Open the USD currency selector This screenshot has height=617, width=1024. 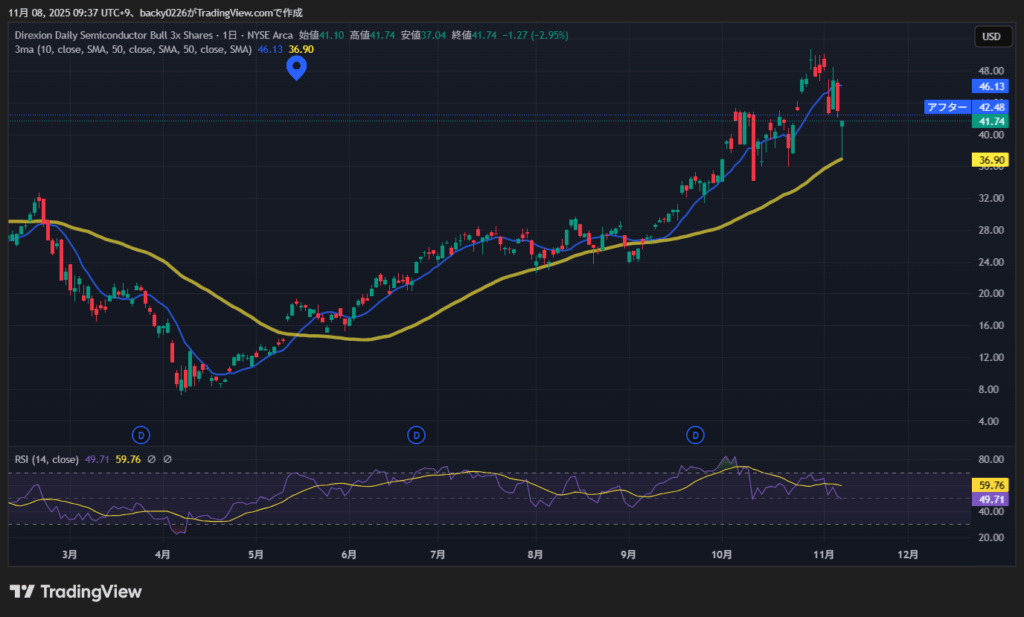point(991,37)
